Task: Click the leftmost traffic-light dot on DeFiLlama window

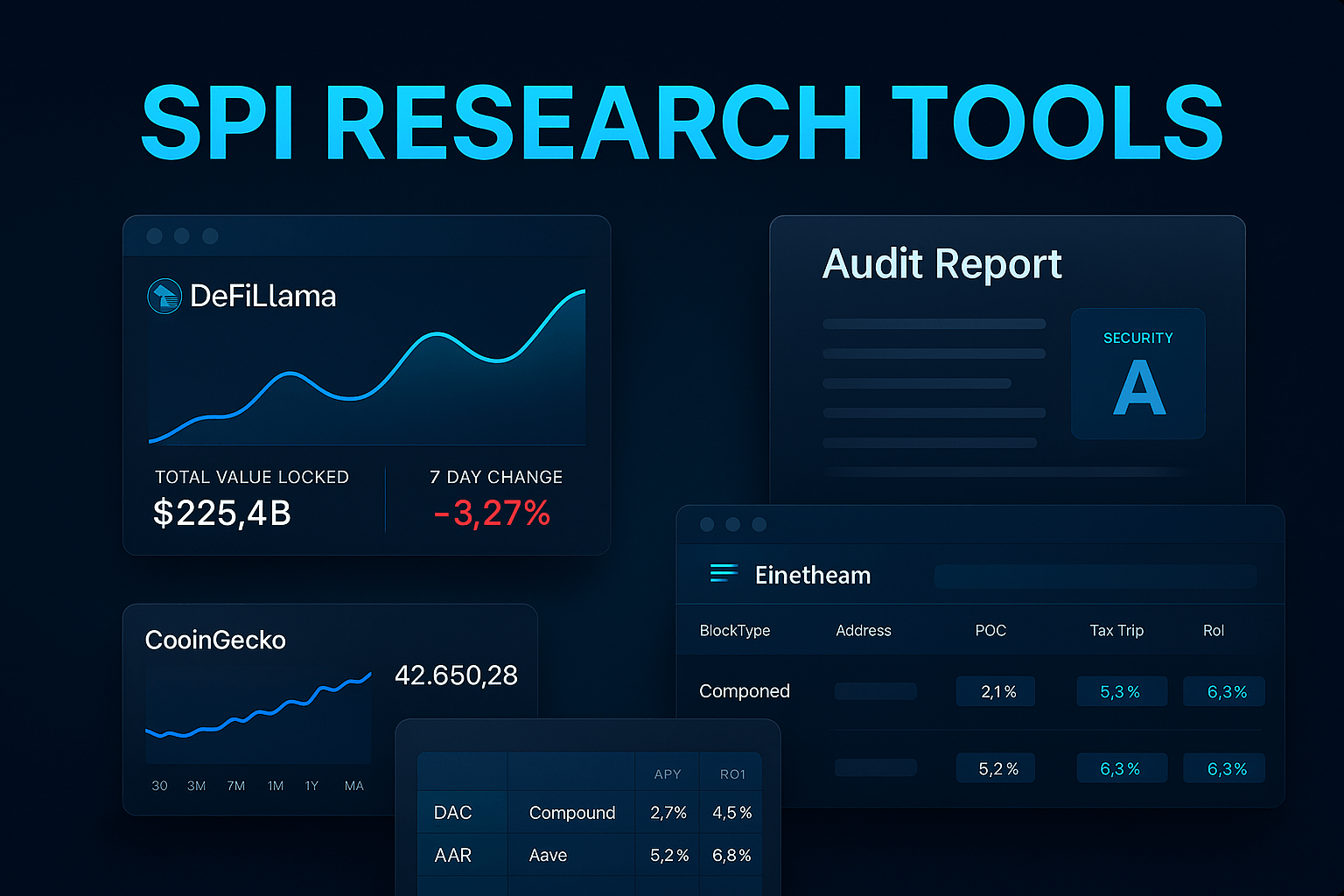Action: click(x=154, y=235)
